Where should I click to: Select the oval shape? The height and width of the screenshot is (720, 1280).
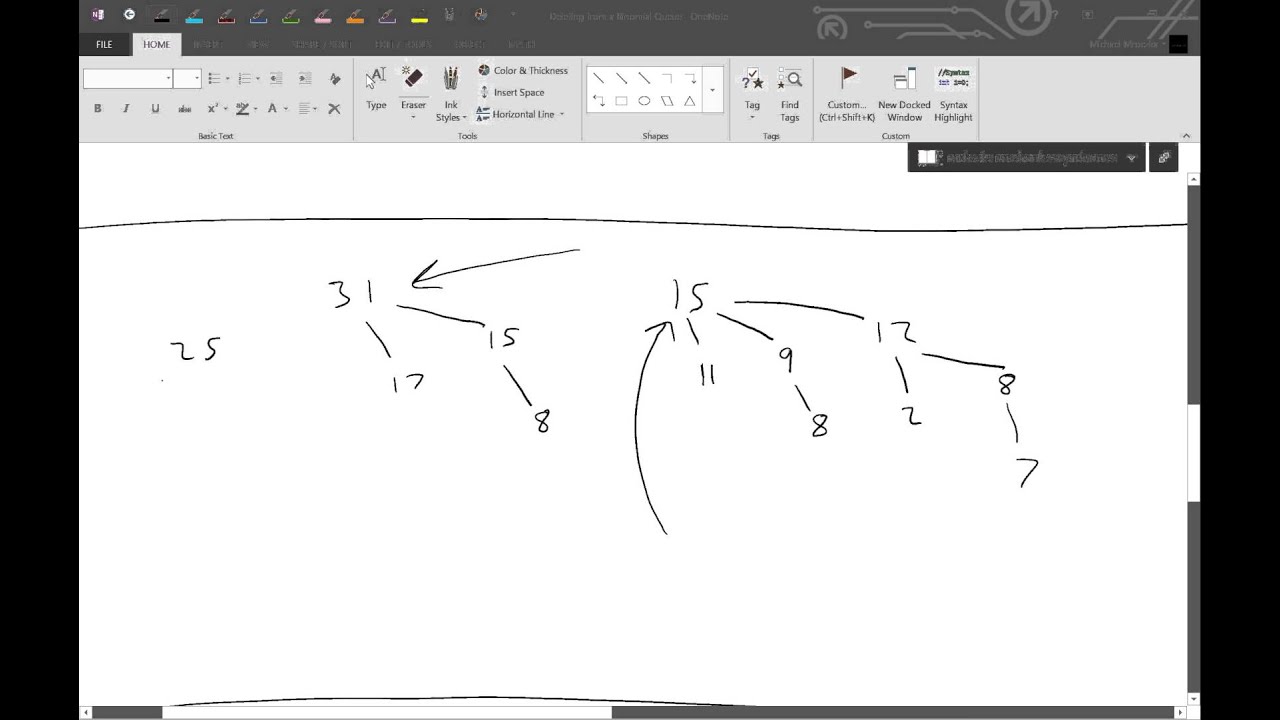point(644,101)
